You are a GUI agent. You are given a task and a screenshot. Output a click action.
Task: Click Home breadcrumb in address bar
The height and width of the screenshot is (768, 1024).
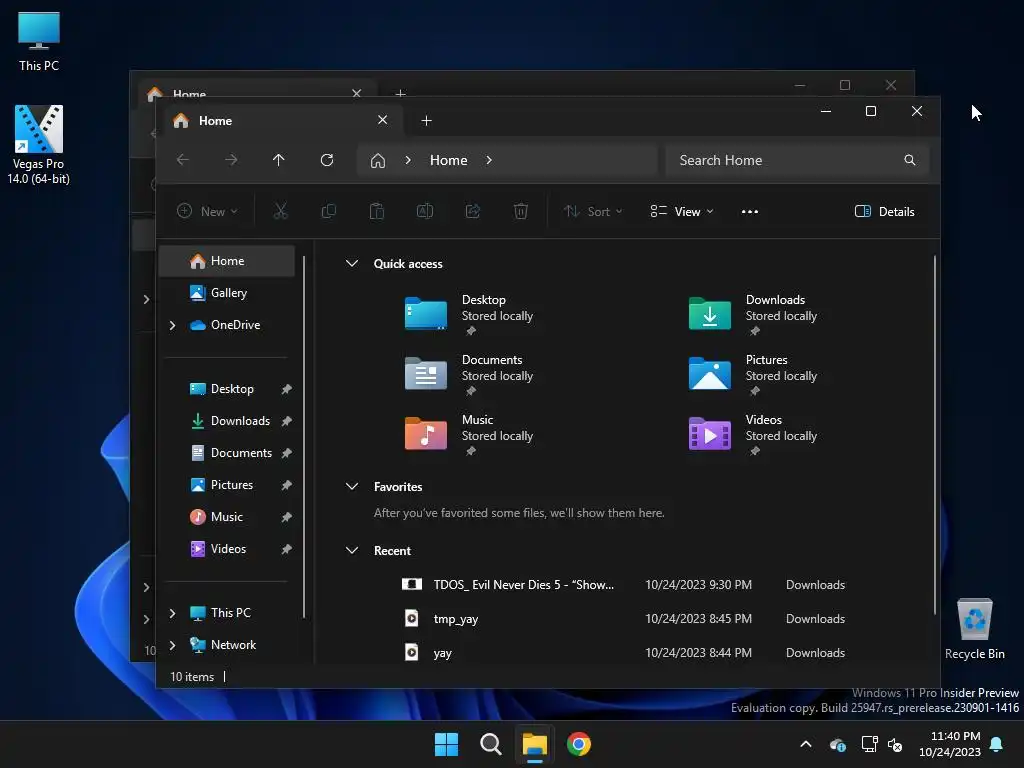tap(449, 161)
